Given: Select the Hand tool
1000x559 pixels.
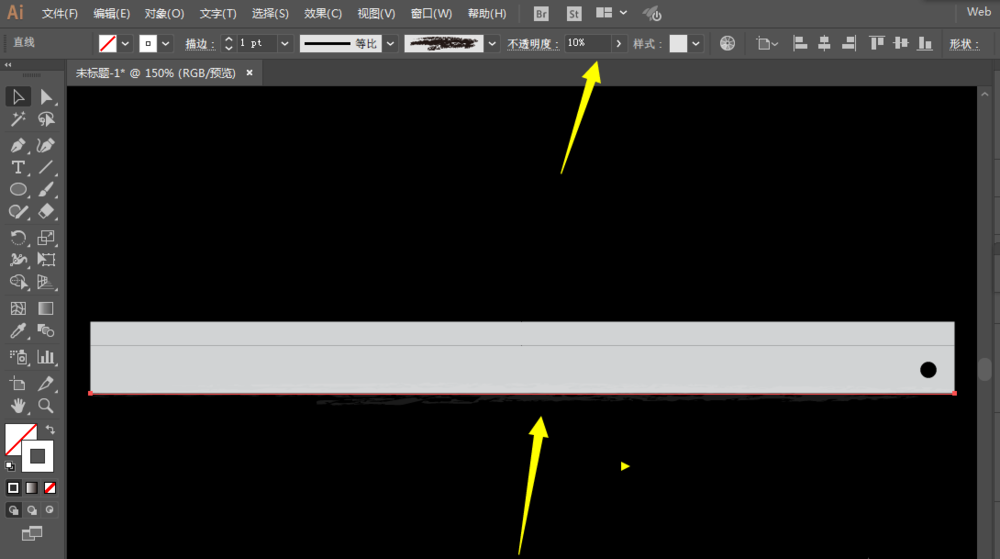Looking at the screenshot, I should click(18, 405).
